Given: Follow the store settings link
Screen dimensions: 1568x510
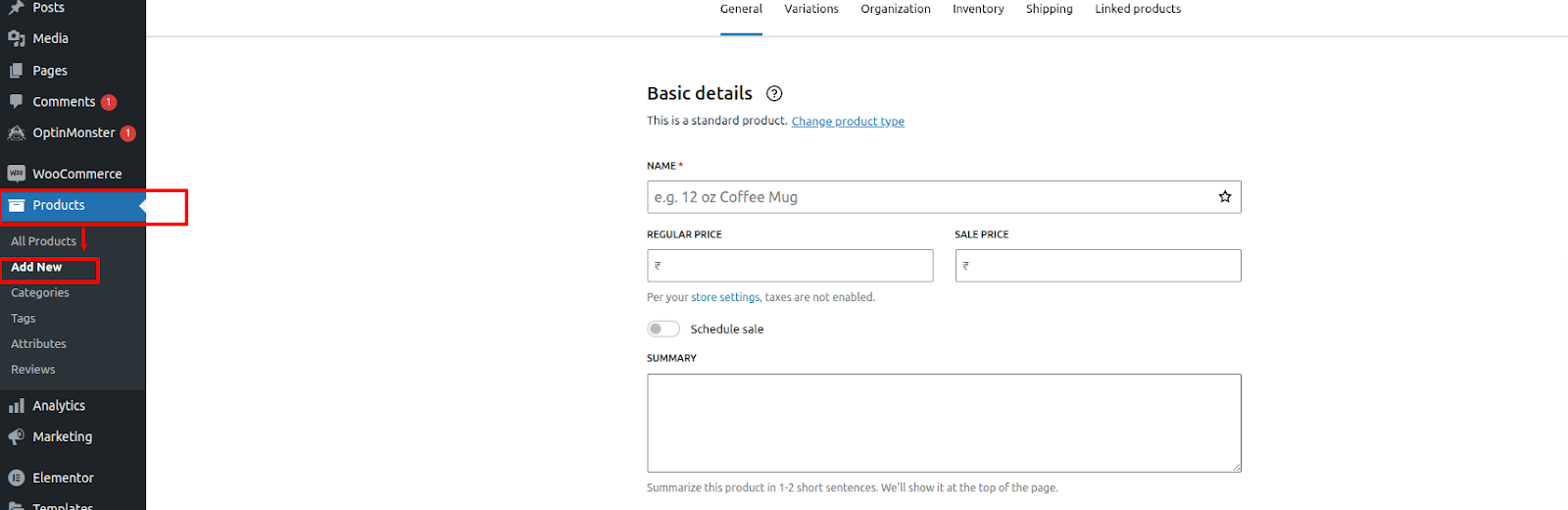Looking at the screenshot, I should coord(725,297).
